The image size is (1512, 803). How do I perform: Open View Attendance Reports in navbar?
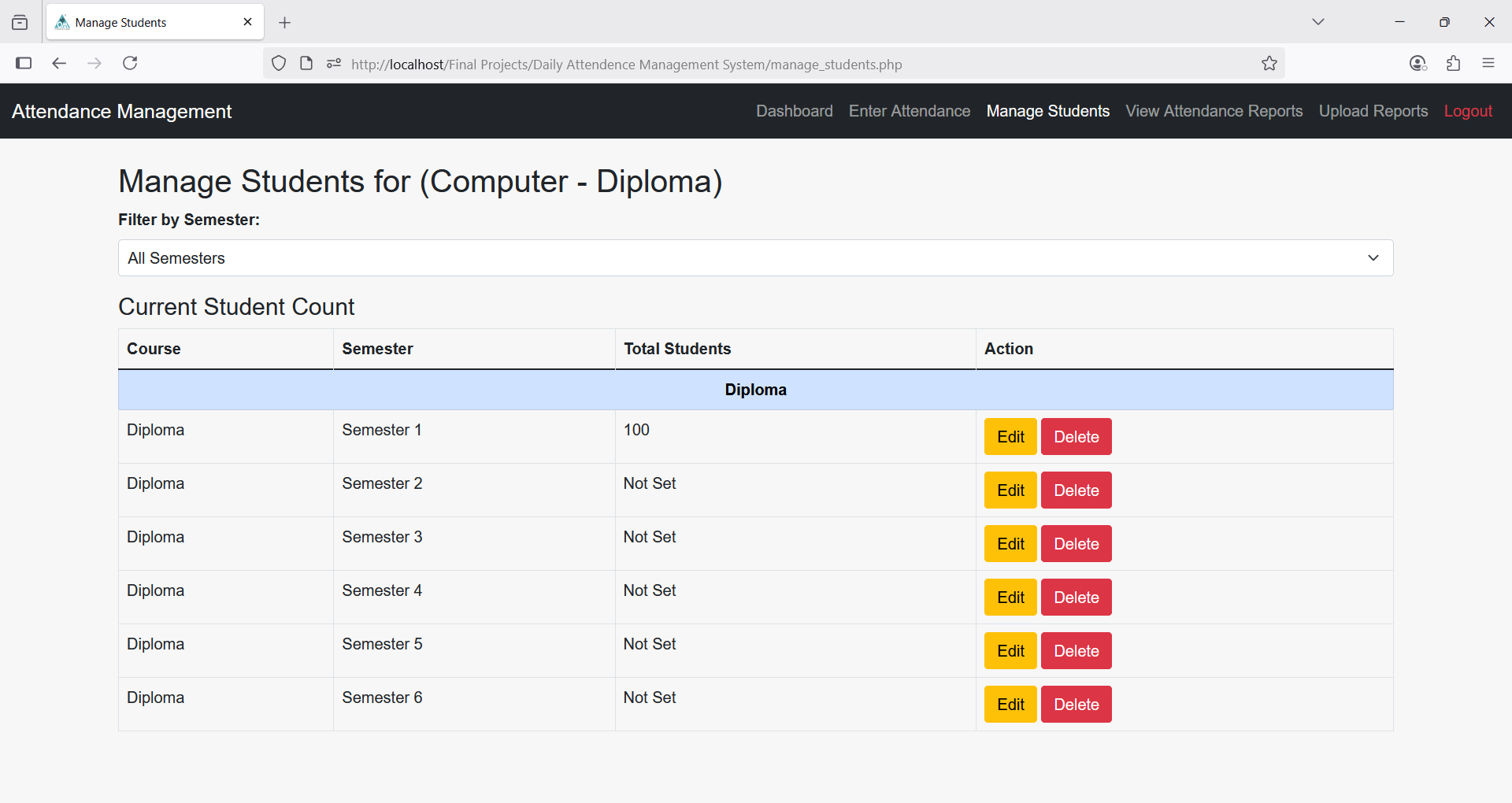[1214, 111]
